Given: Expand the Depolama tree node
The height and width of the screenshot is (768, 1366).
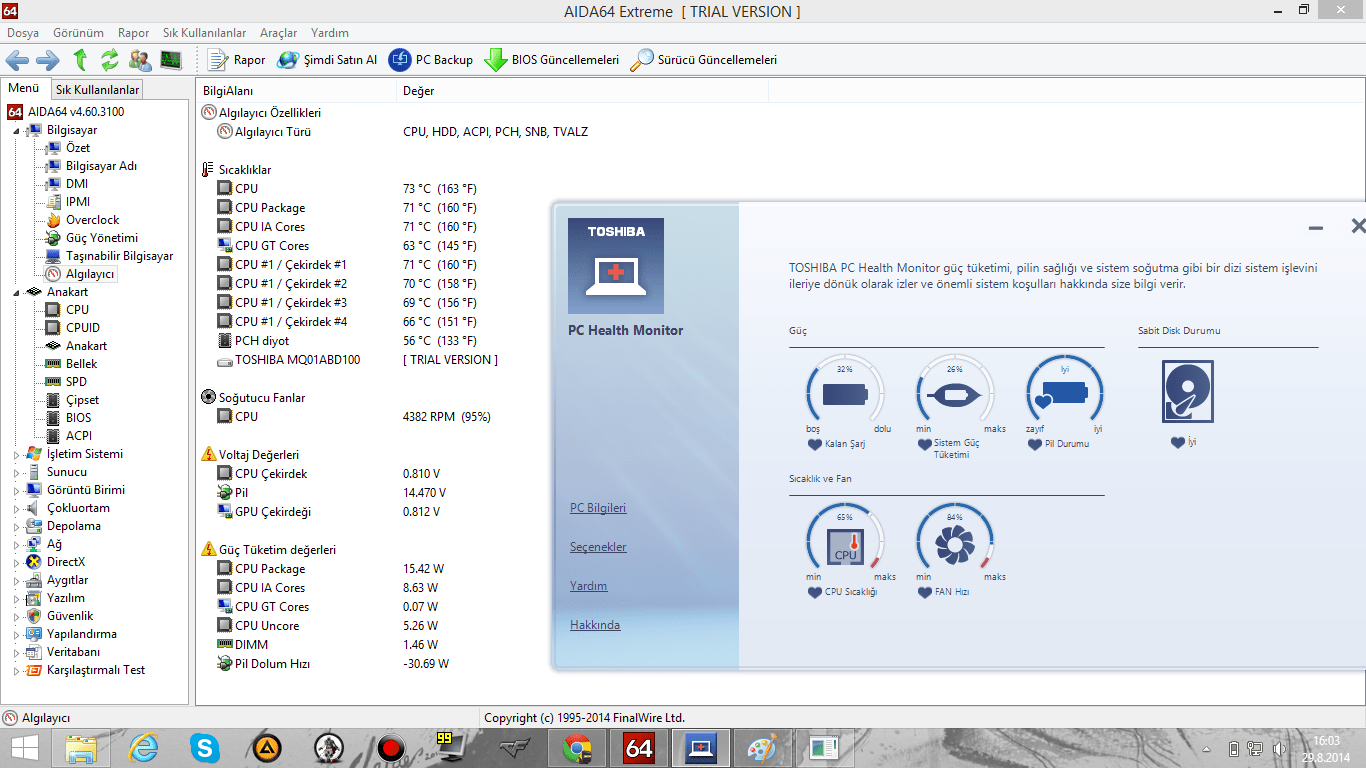Looking at the screenshot, I should point(16,527).
